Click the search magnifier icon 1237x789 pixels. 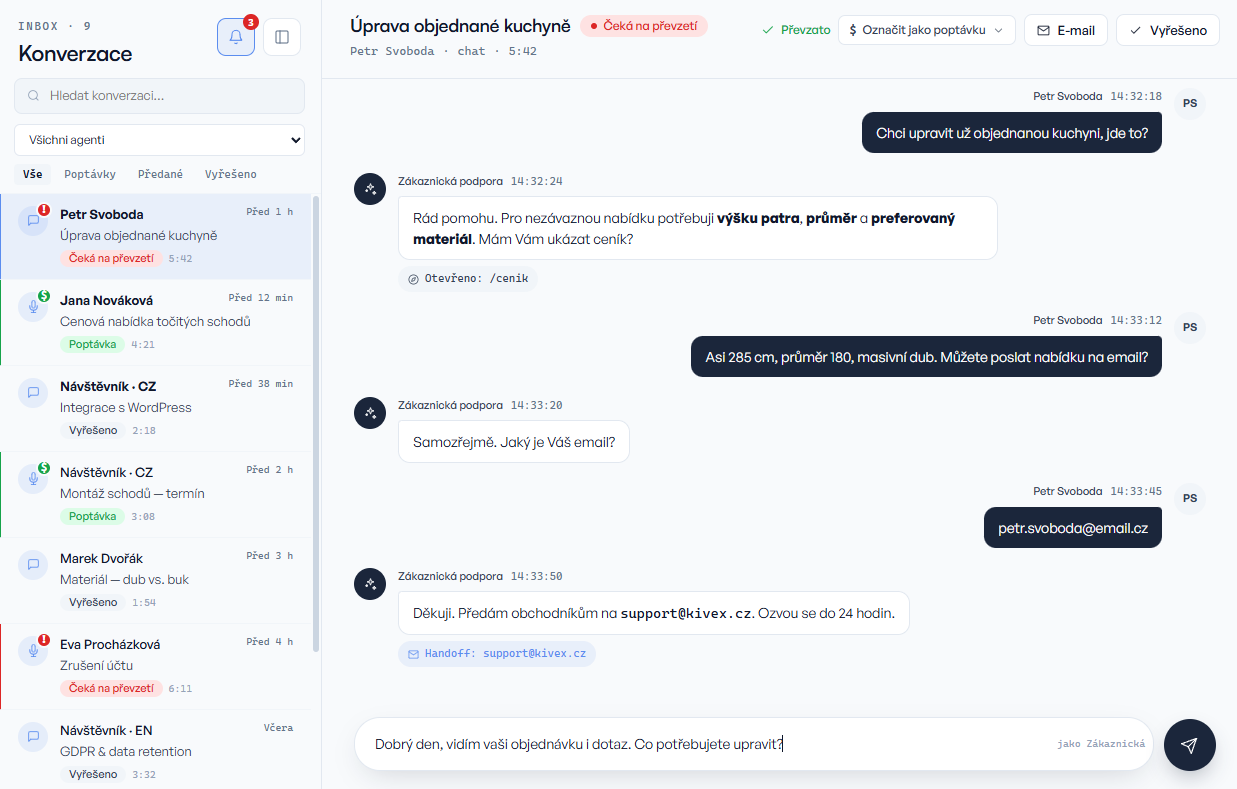coord(34,96)
